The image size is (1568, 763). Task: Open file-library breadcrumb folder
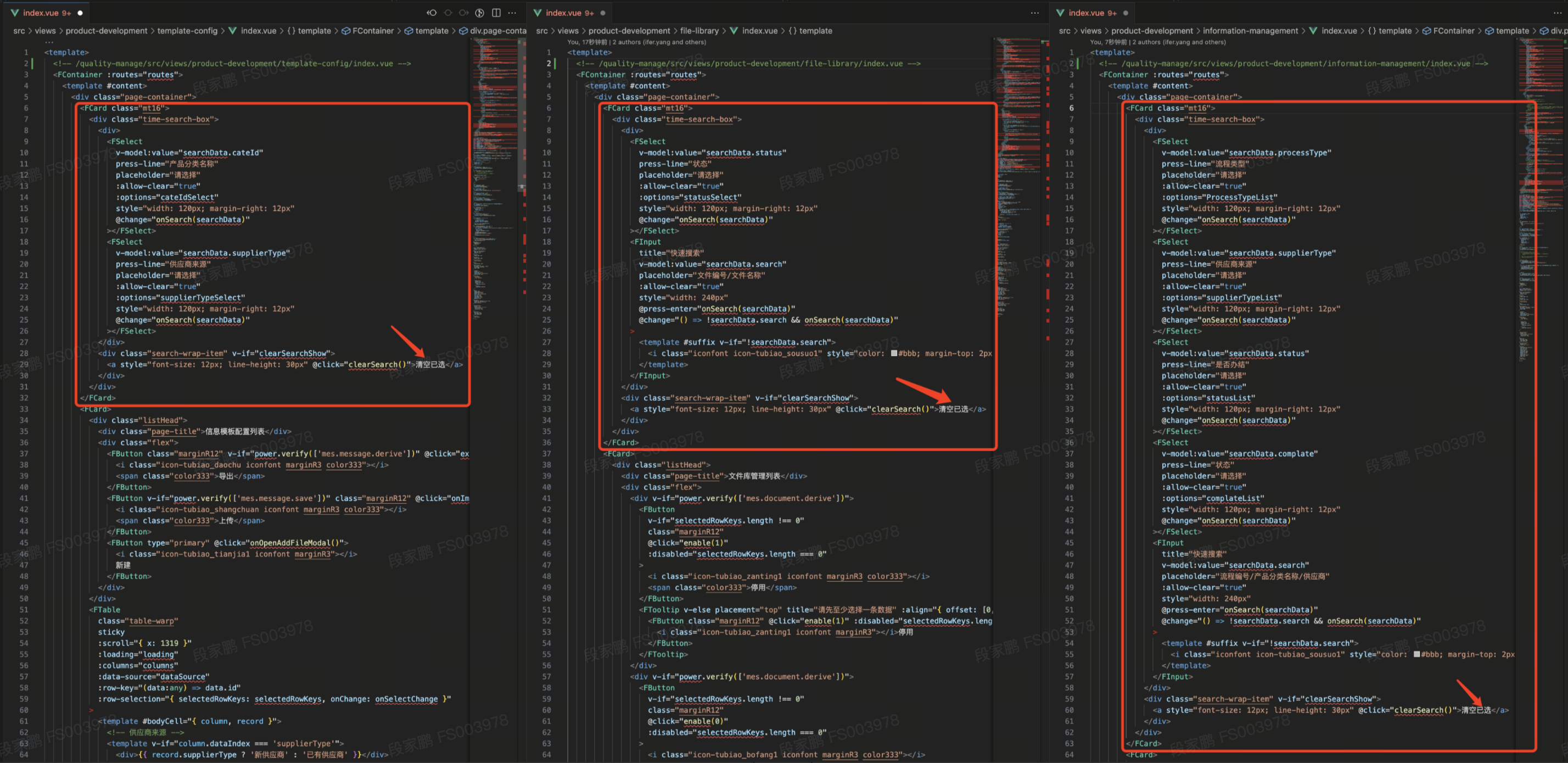(699, 30)
